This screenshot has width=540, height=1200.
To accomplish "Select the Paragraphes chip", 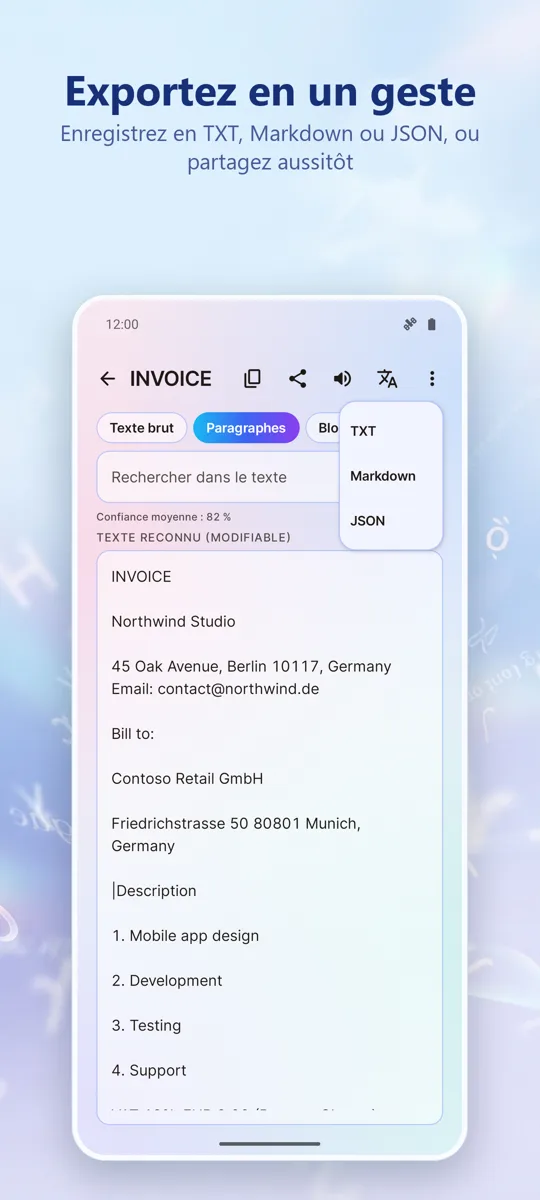I will point(246,428).
